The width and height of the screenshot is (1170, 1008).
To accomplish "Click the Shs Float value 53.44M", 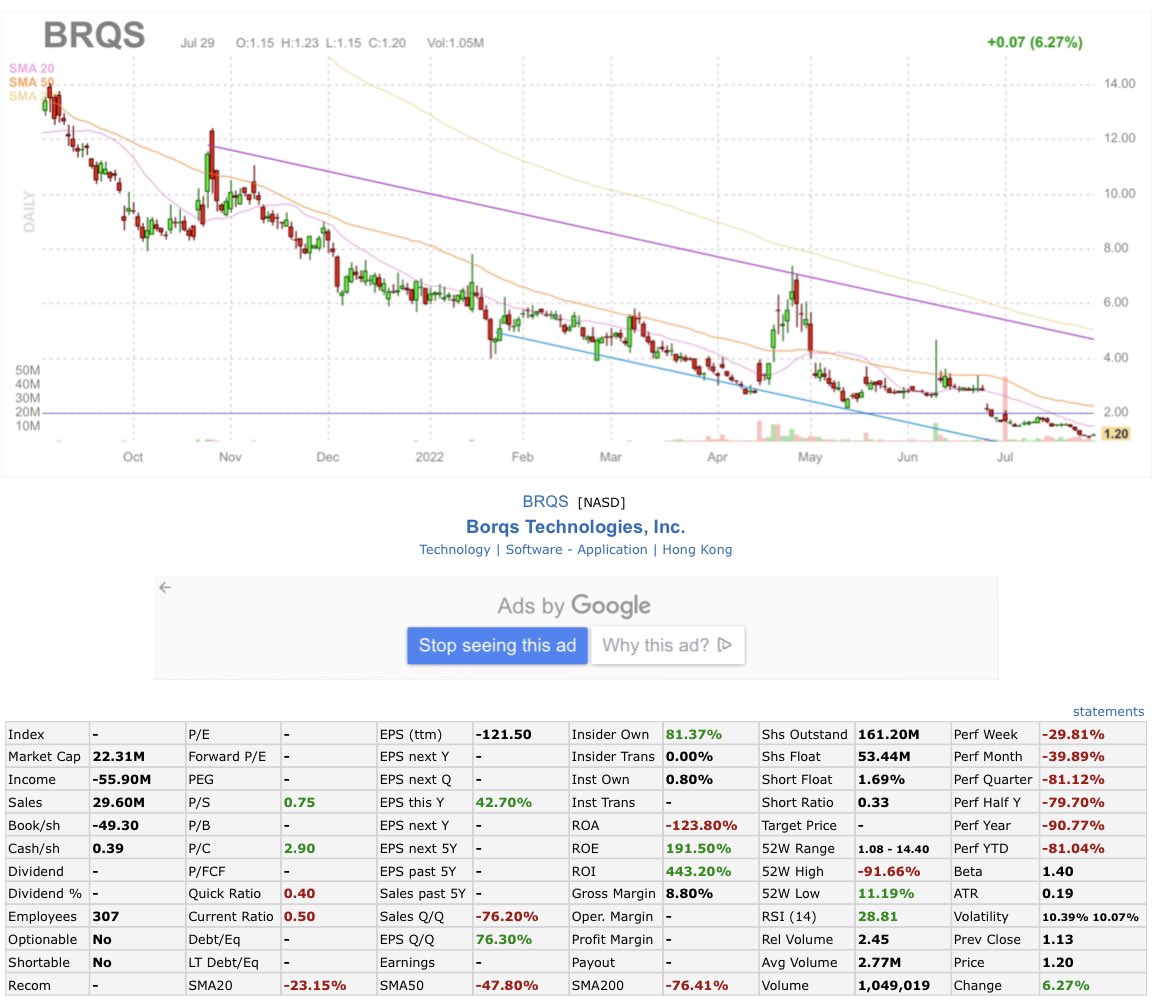I will 884,757.
